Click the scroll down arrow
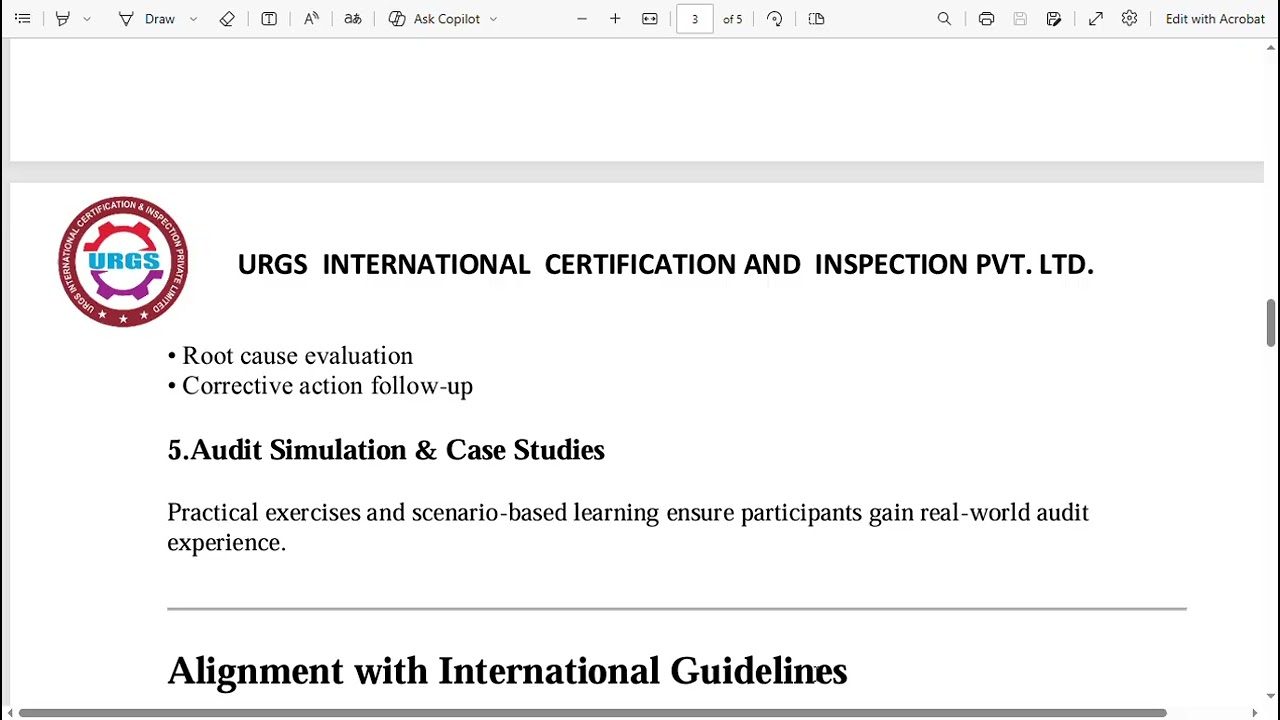Screen dimensions: 1280x720 pyautogui.click(x=1271, y=696)
